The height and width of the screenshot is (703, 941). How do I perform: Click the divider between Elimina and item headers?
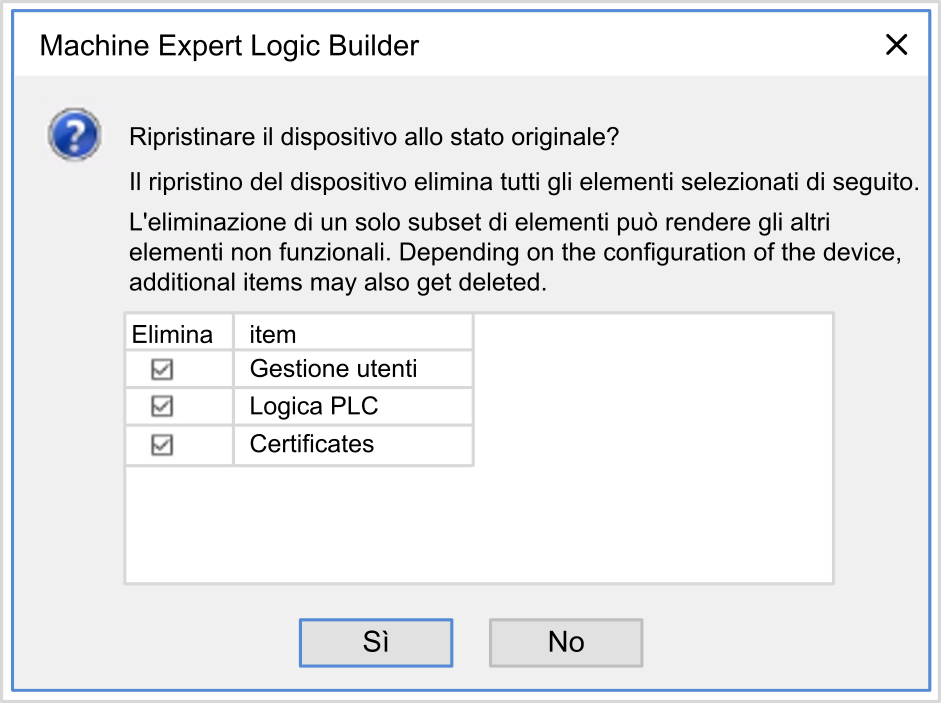[x=233, y=333]
